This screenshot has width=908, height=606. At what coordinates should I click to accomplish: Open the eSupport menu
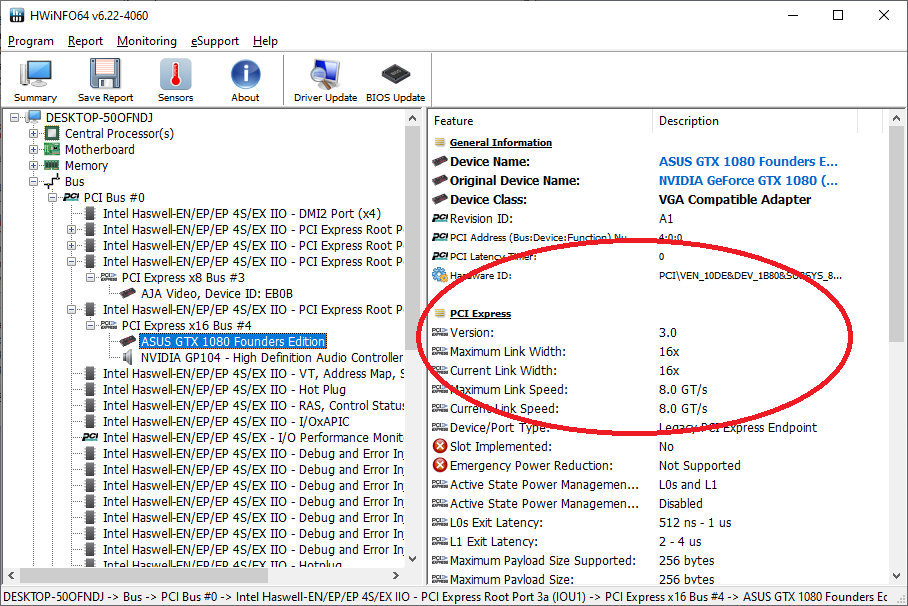pos(214,41)
